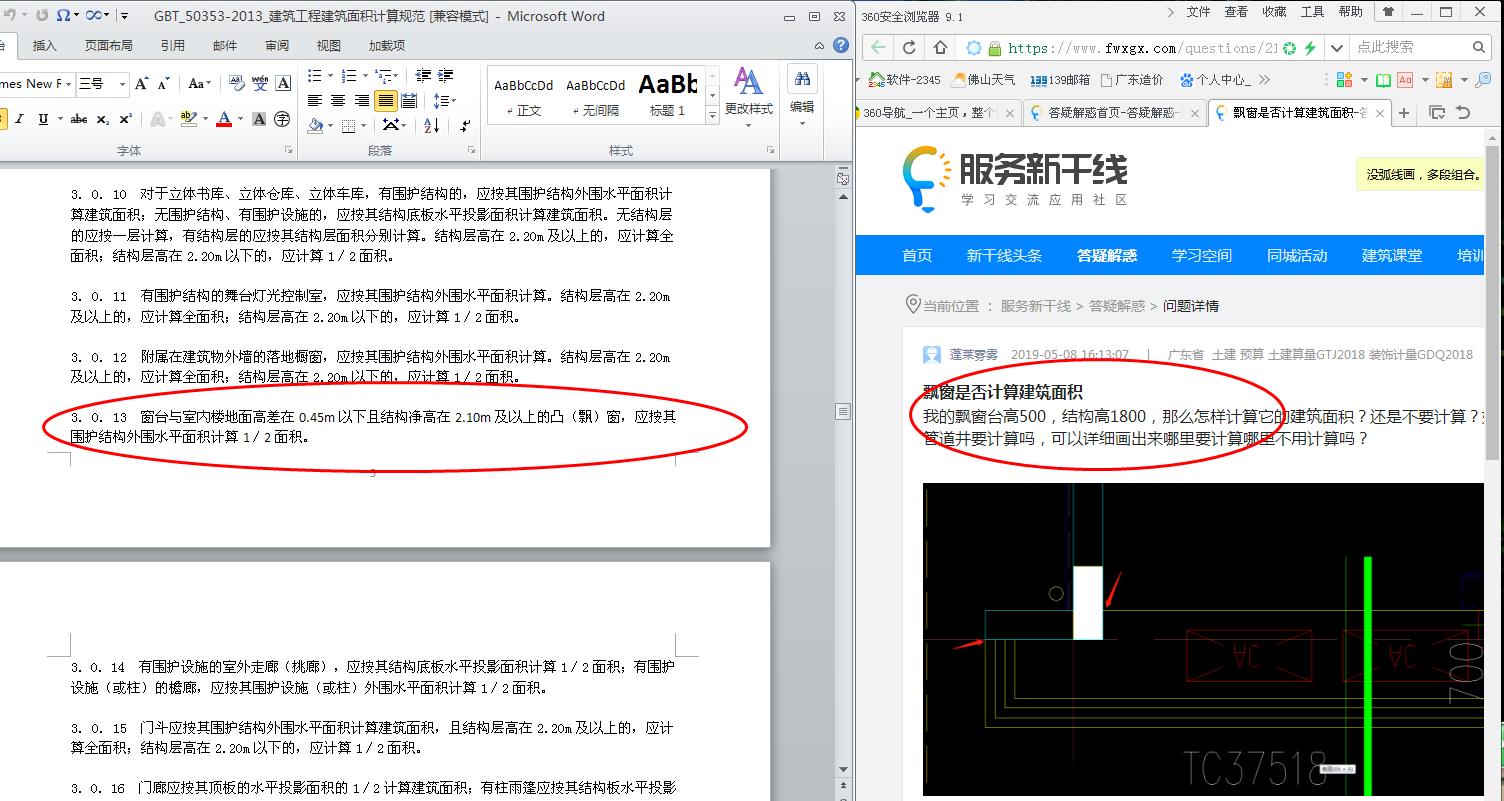
Task: Click the decrease indent icon
Action: pyautogui.click(x=423, y=76)
